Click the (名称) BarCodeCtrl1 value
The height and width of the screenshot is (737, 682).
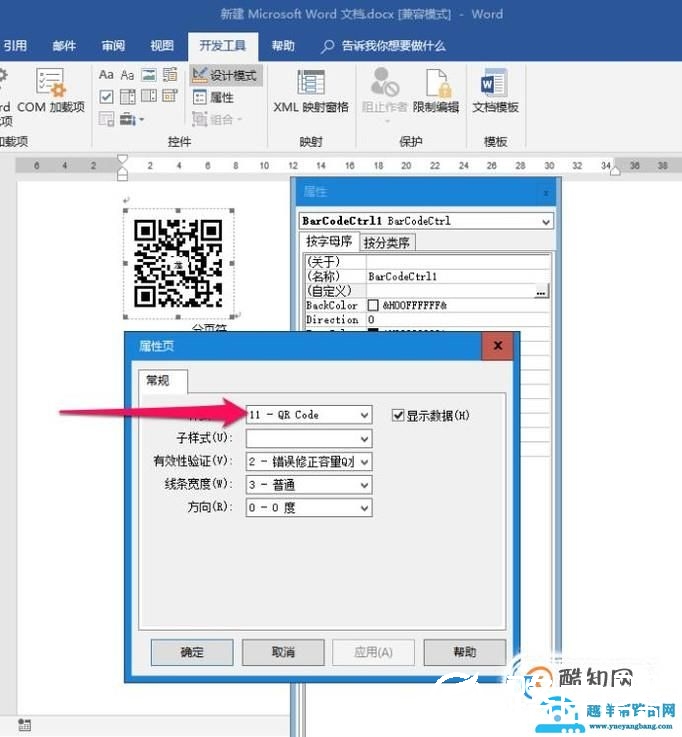[402, 276]
